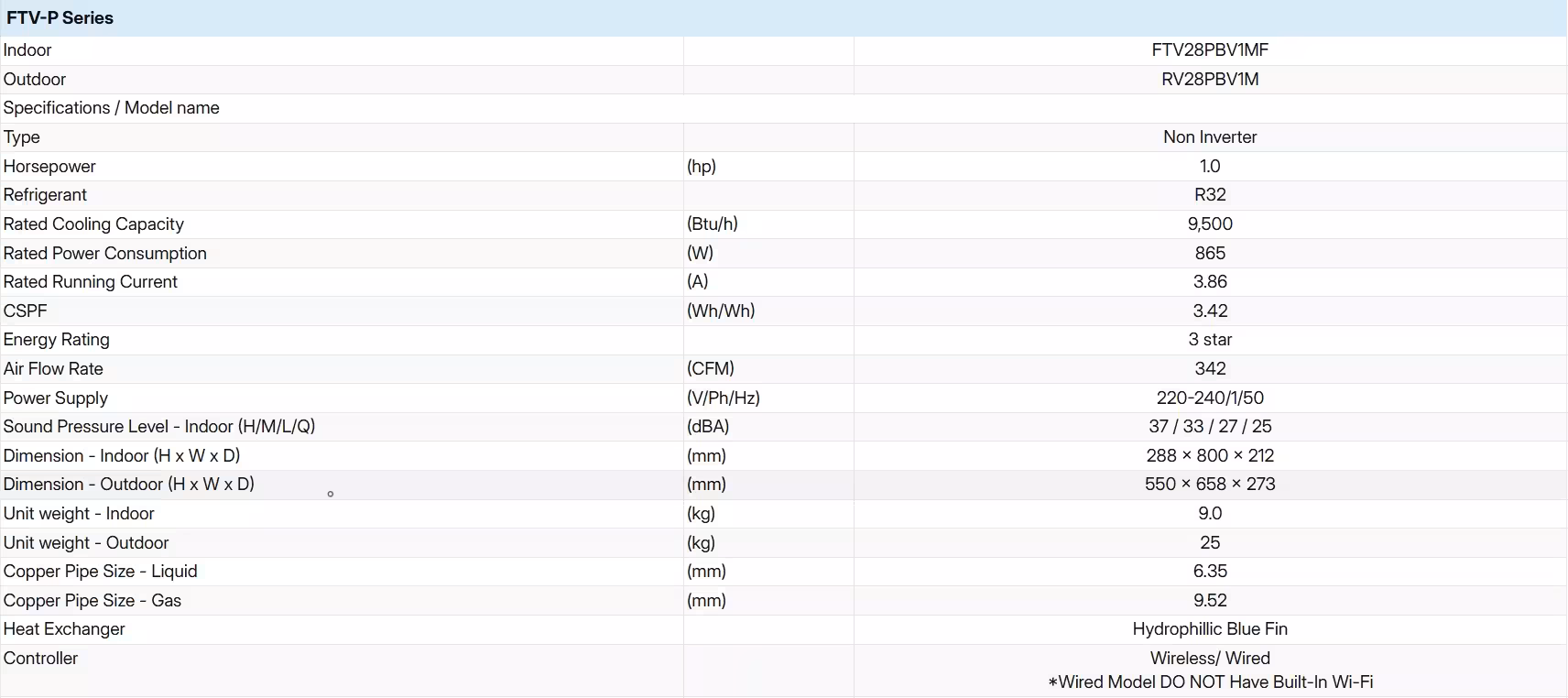The height and width of the screenshot is (698, 1568).
Task: Click the Rated Running Current label
Action: [x=91, y=282]
